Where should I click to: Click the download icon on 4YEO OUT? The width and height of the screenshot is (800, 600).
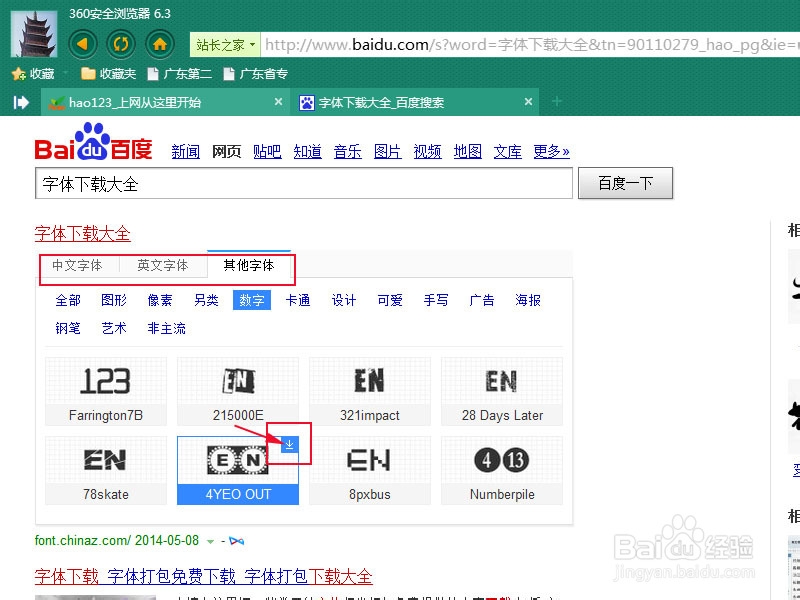click(289, 444)
